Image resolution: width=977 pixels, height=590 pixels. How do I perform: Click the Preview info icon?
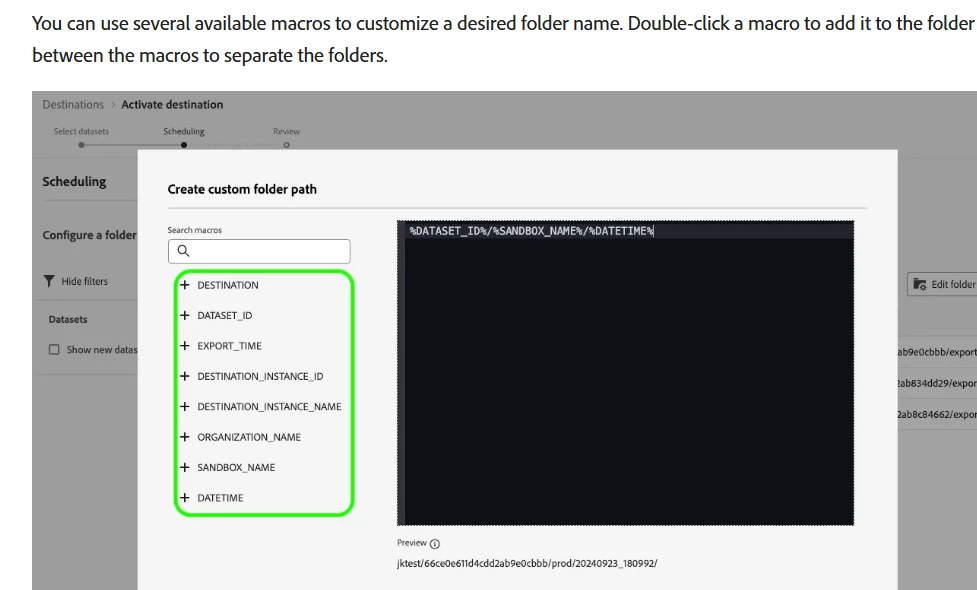pyautogui.click(x=435, y=544)
